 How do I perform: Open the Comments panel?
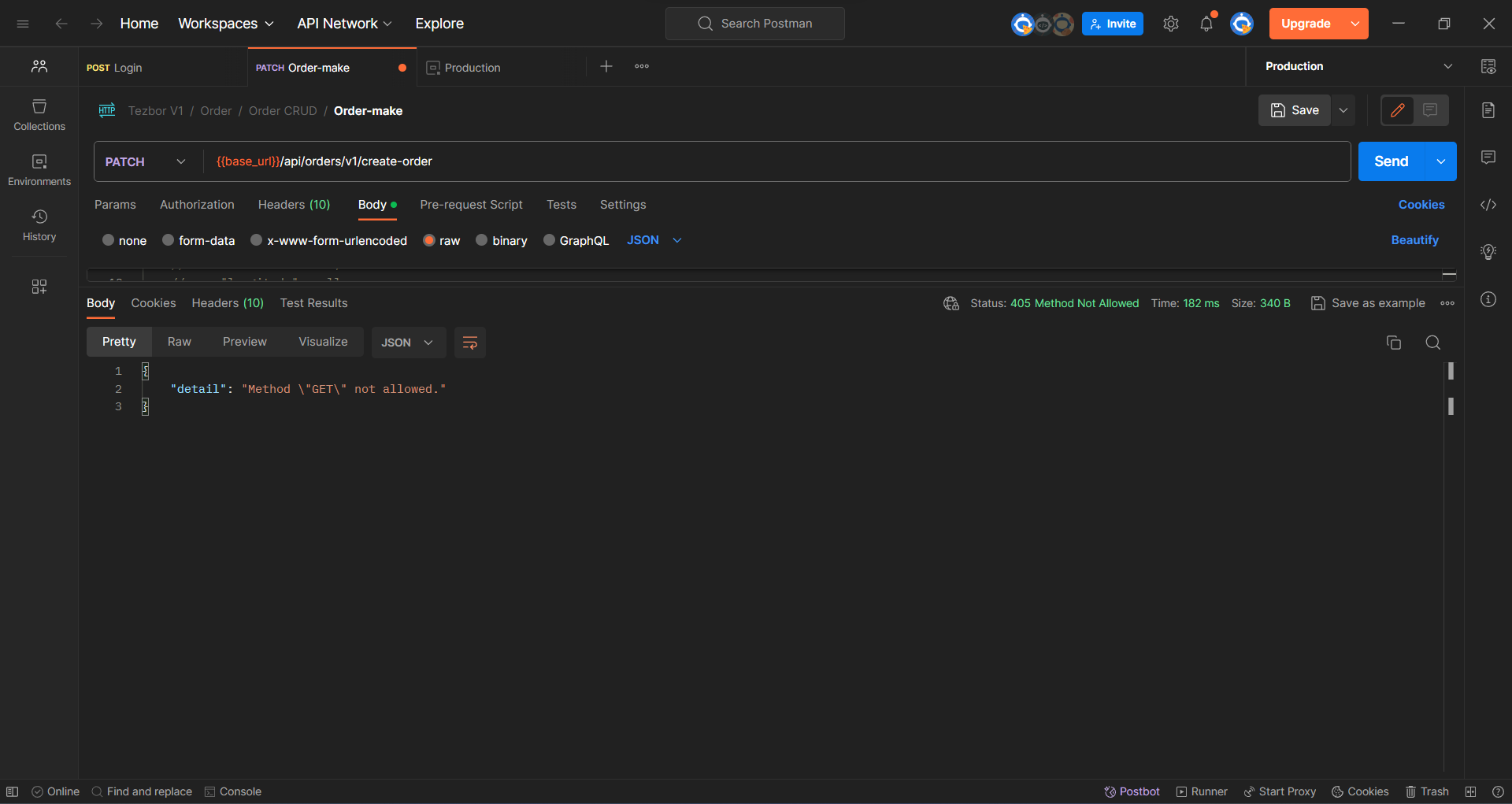[x=1488, y=157]
